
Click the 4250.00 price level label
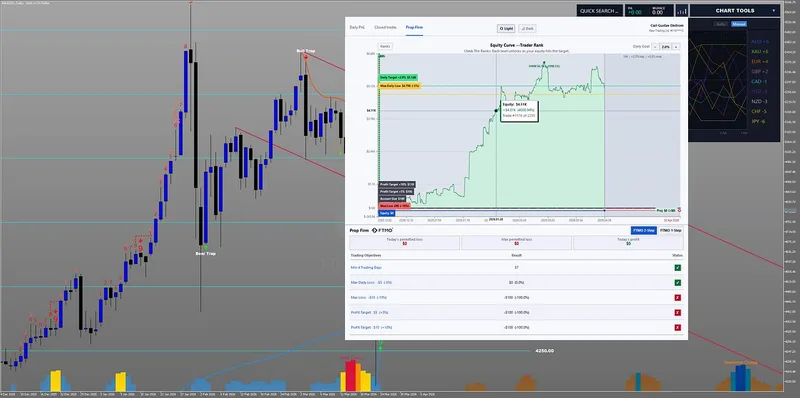click(x=544, y=351)
